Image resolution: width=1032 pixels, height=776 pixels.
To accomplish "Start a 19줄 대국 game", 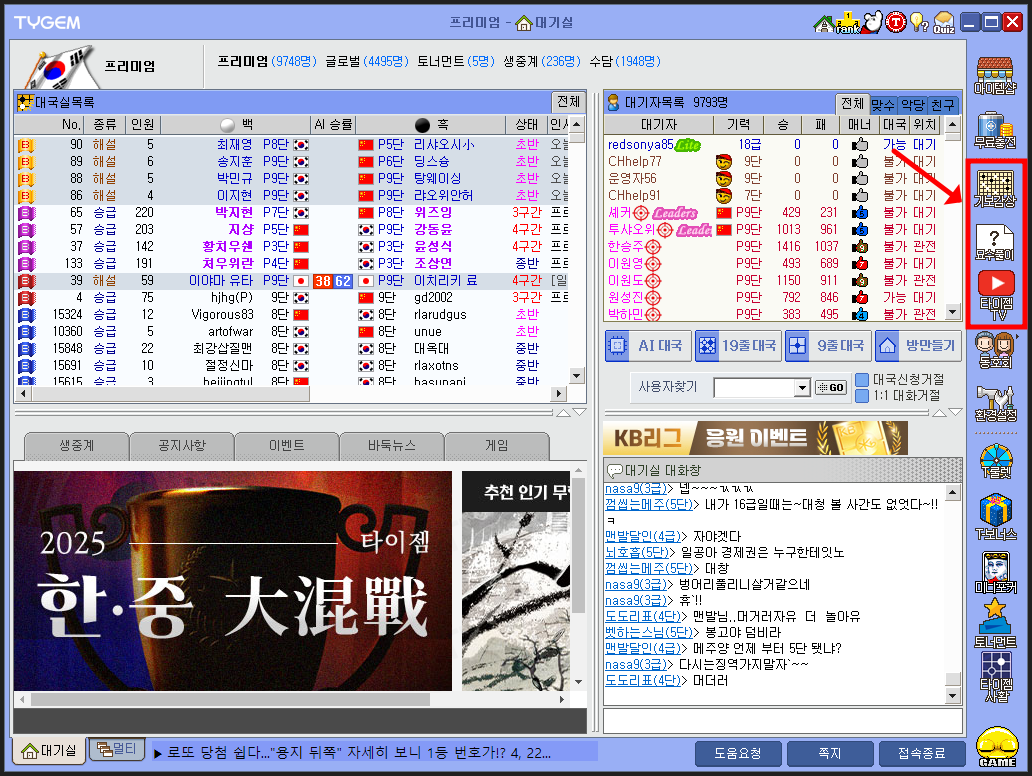I will pos(738,346).
